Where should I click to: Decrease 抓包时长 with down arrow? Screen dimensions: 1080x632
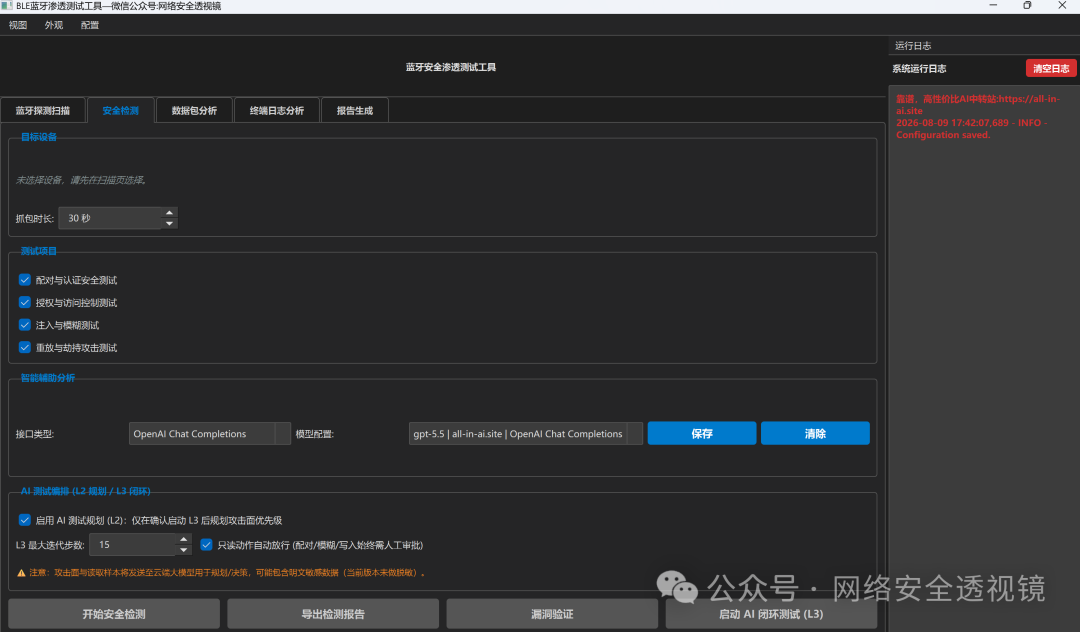click(x=169, y=224)
